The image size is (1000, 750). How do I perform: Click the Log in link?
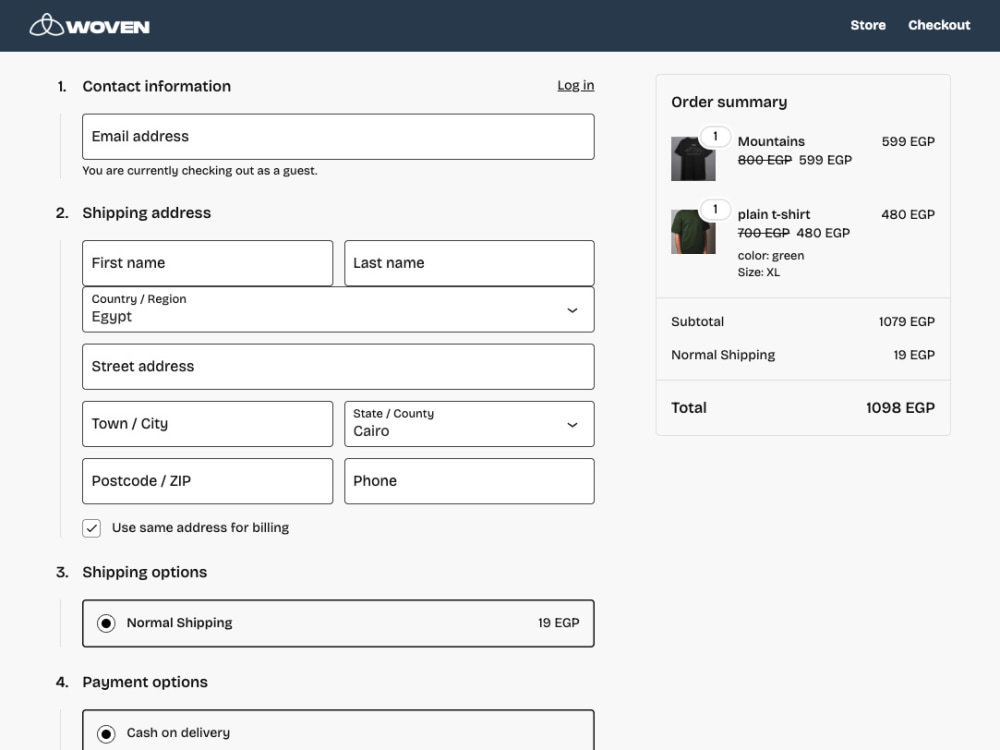(575, 85)
